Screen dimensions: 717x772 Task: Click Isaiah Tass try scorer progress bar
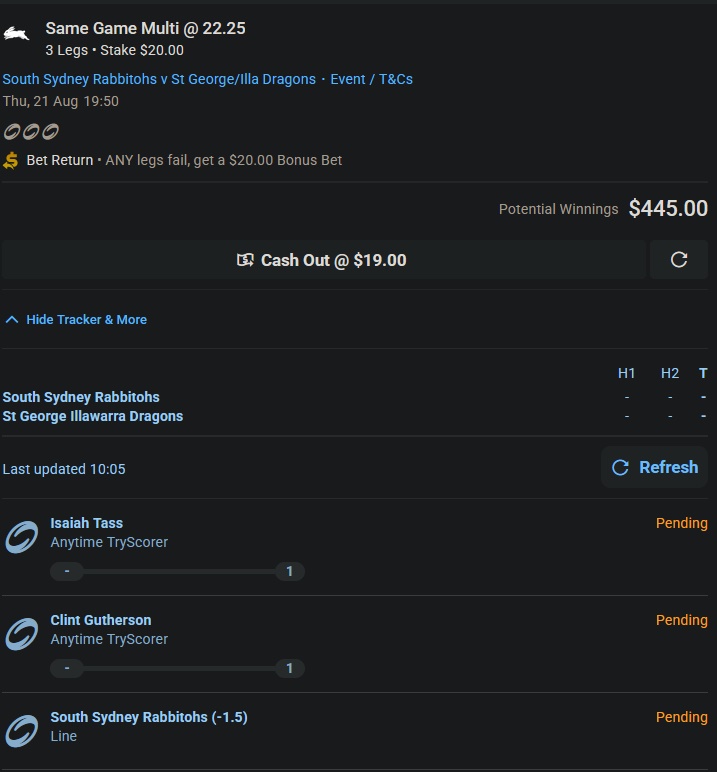178,572
